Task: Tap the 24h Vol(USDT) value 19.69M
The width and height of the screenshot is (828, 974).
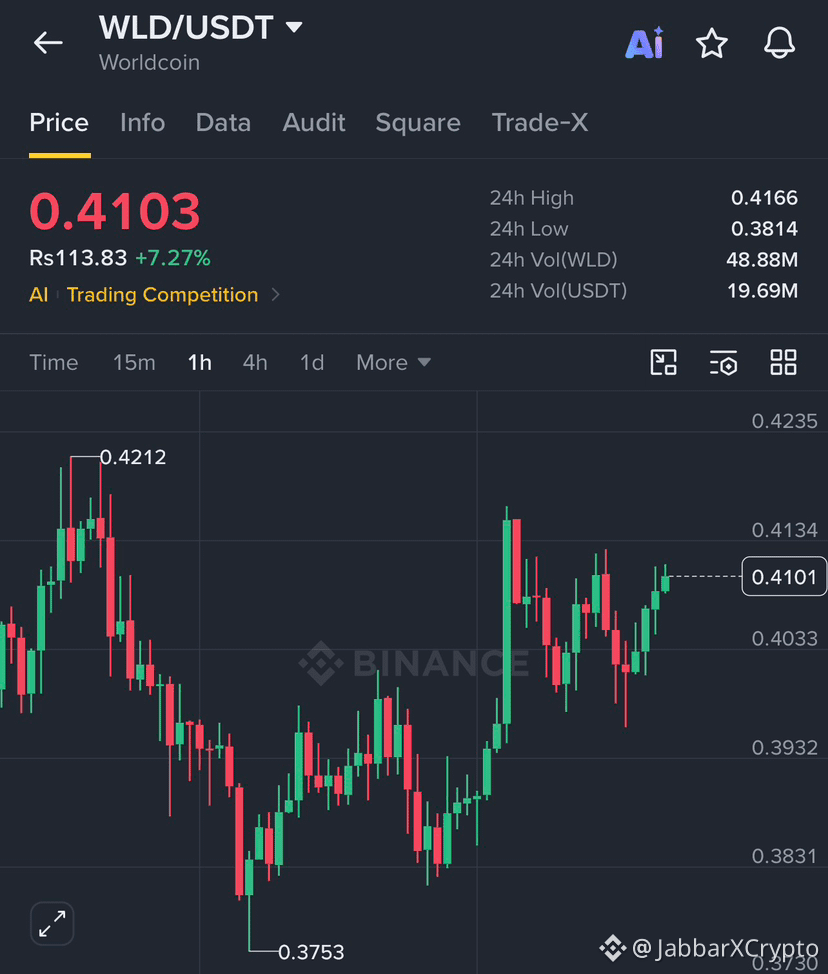Action: 762,291
